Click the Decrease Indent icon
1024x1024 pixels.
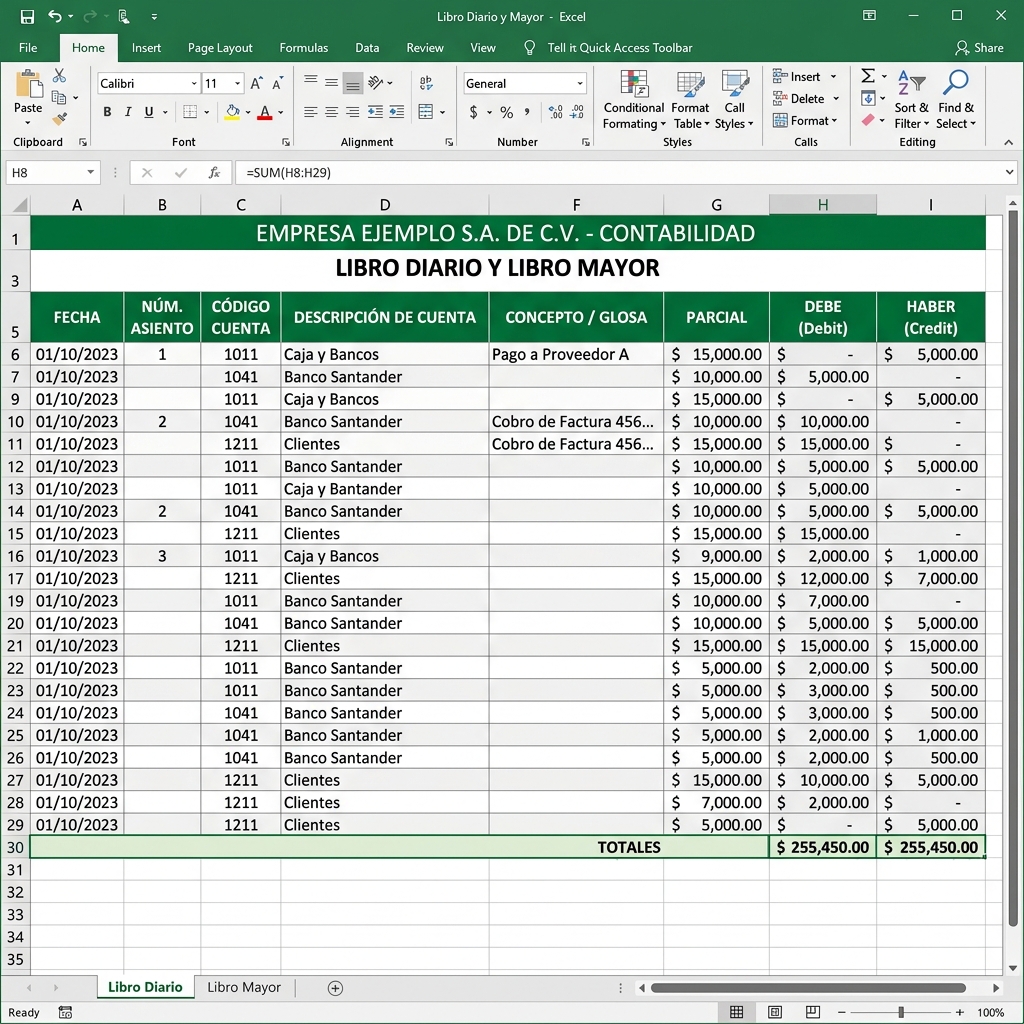click(376, 112)
